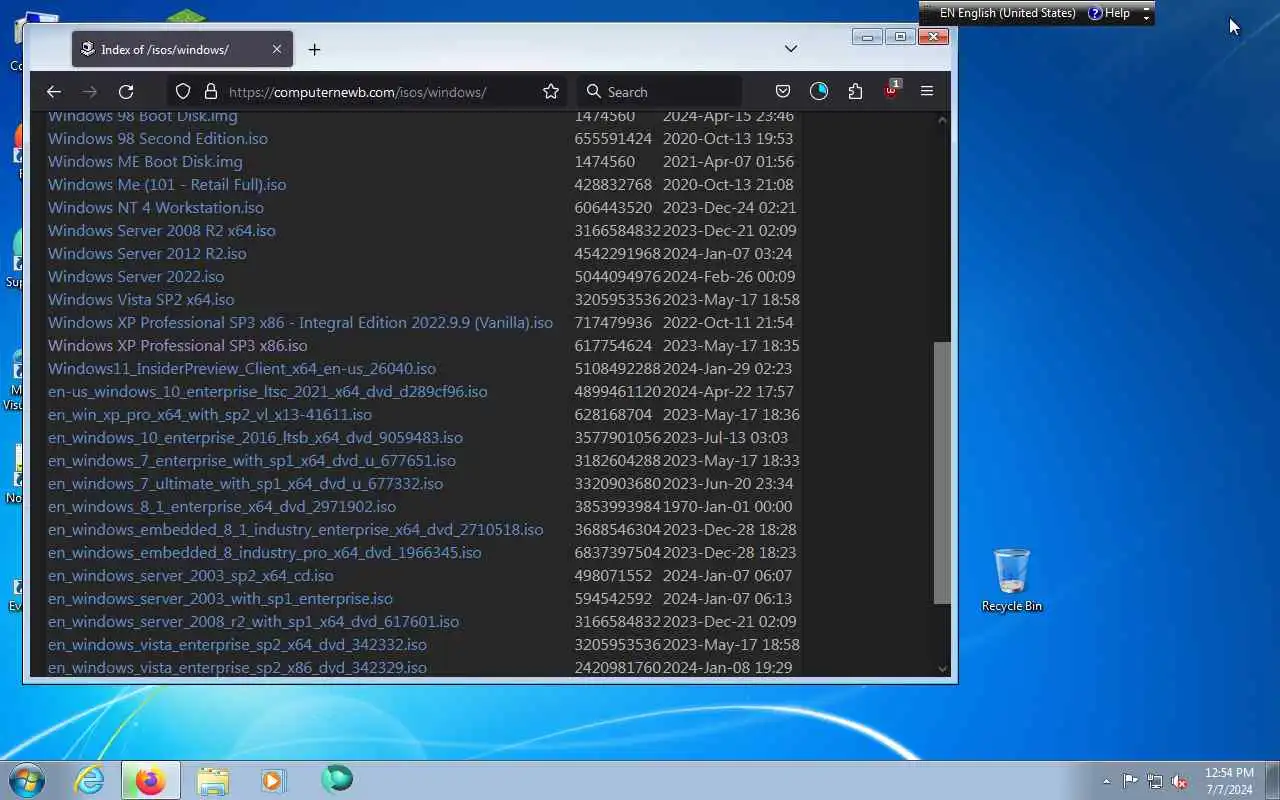Open en-us_windows_10_enterprise_ltsc_2021 iso link

pos(268,392)
